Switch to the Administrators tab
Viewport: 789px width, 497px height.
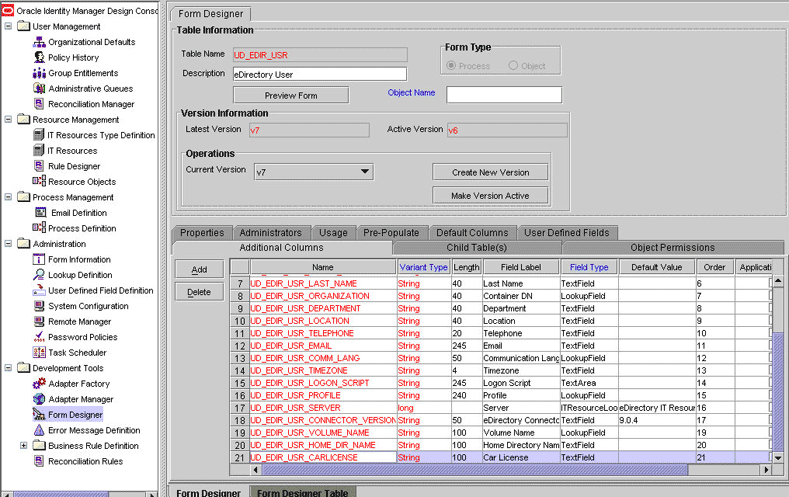coord(271,232)
